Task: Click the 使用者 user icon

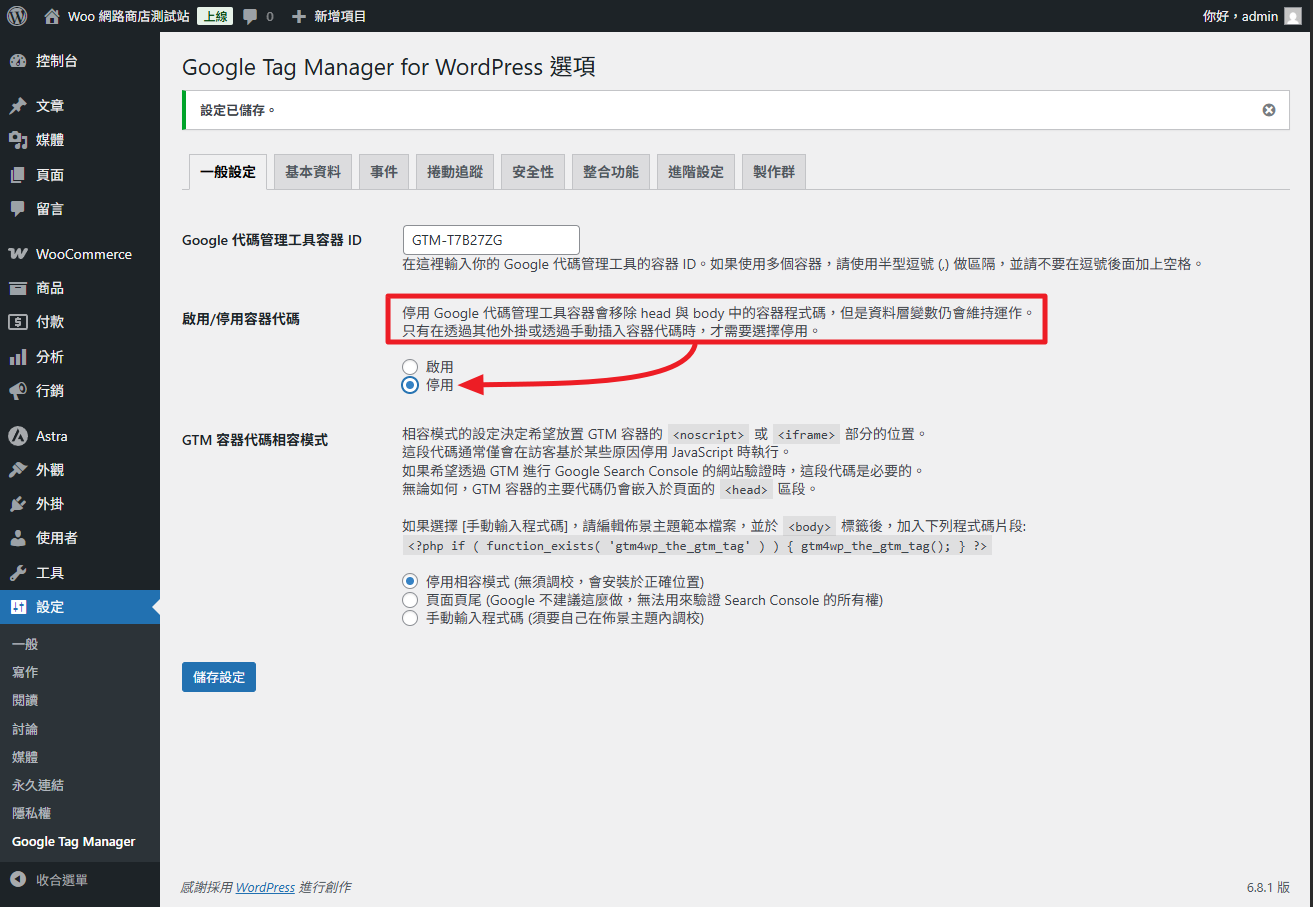Action: [18, 538]
